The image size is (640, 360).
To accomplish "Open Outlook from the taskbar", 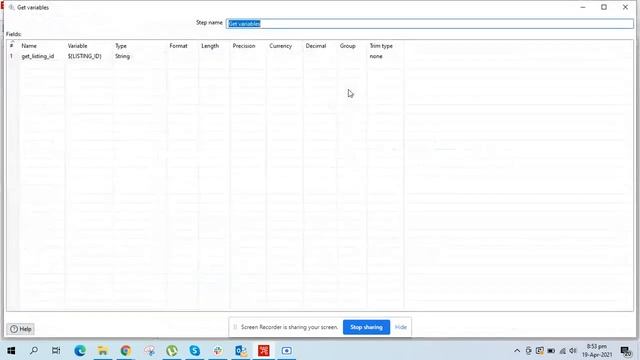I will click(x=241, y=351).
